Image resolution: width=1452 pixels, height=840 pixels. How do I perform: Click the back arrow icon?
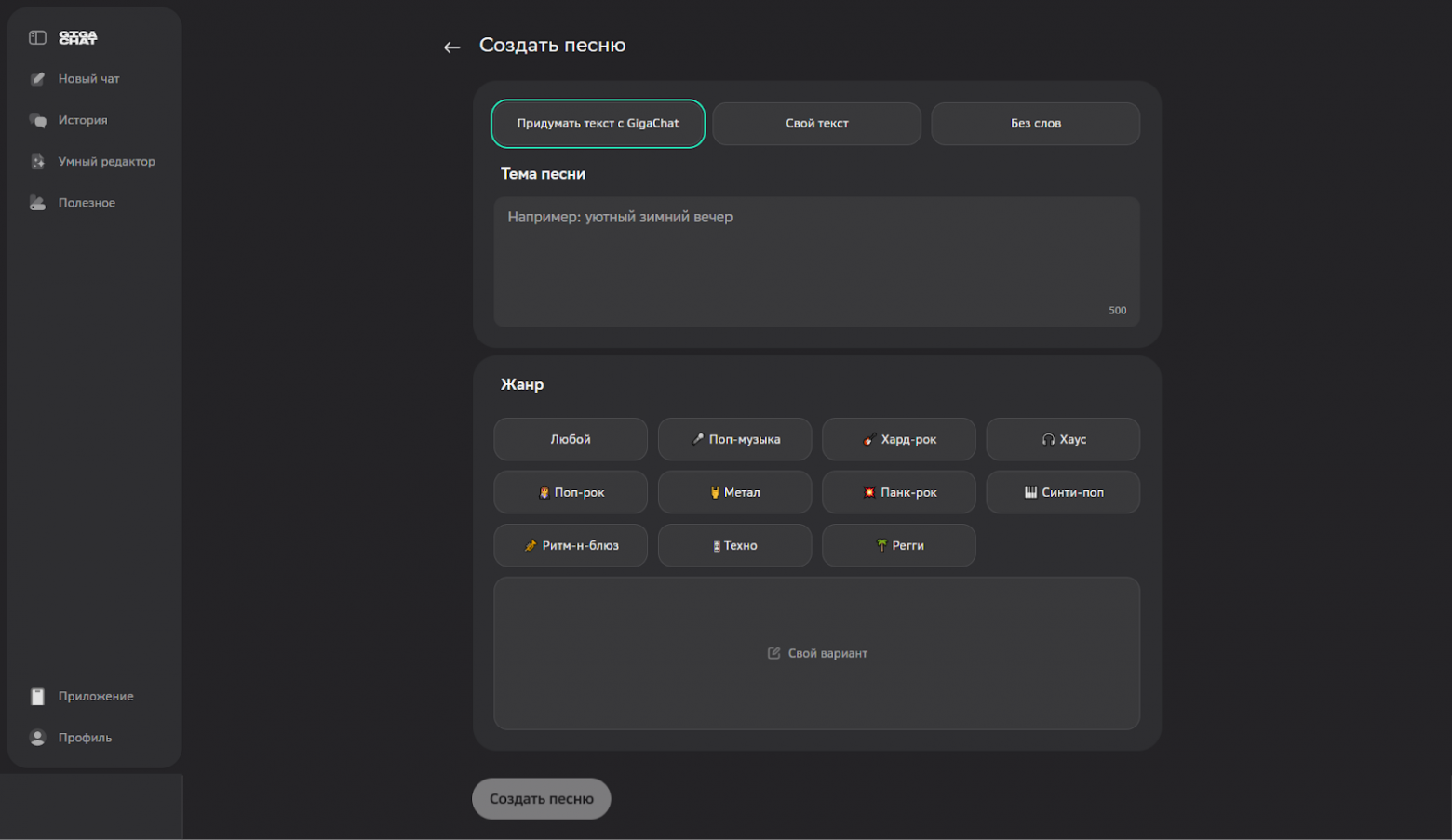point(452,47)
